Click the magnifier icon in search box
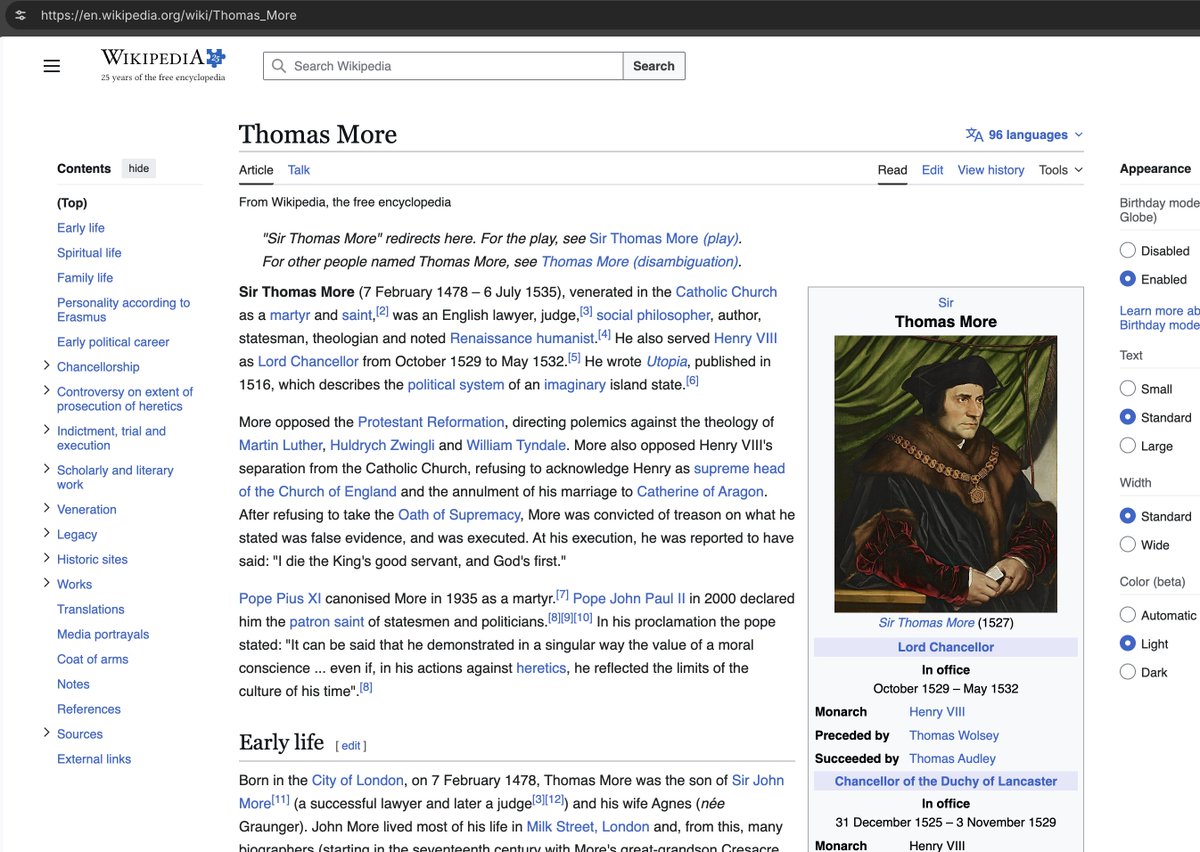 tap(279, 66)
